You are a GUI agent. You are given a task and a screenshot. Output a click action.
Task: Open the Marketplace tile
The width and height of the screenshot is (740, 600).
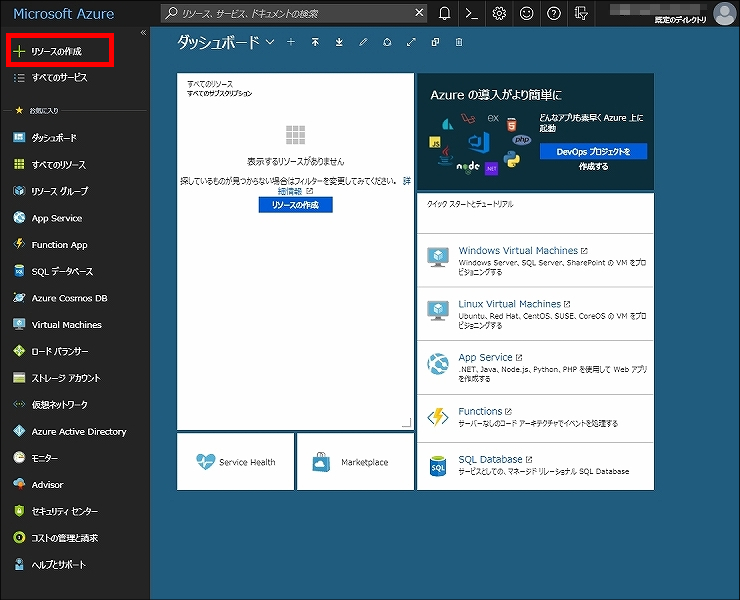click(x=355, y=462)
